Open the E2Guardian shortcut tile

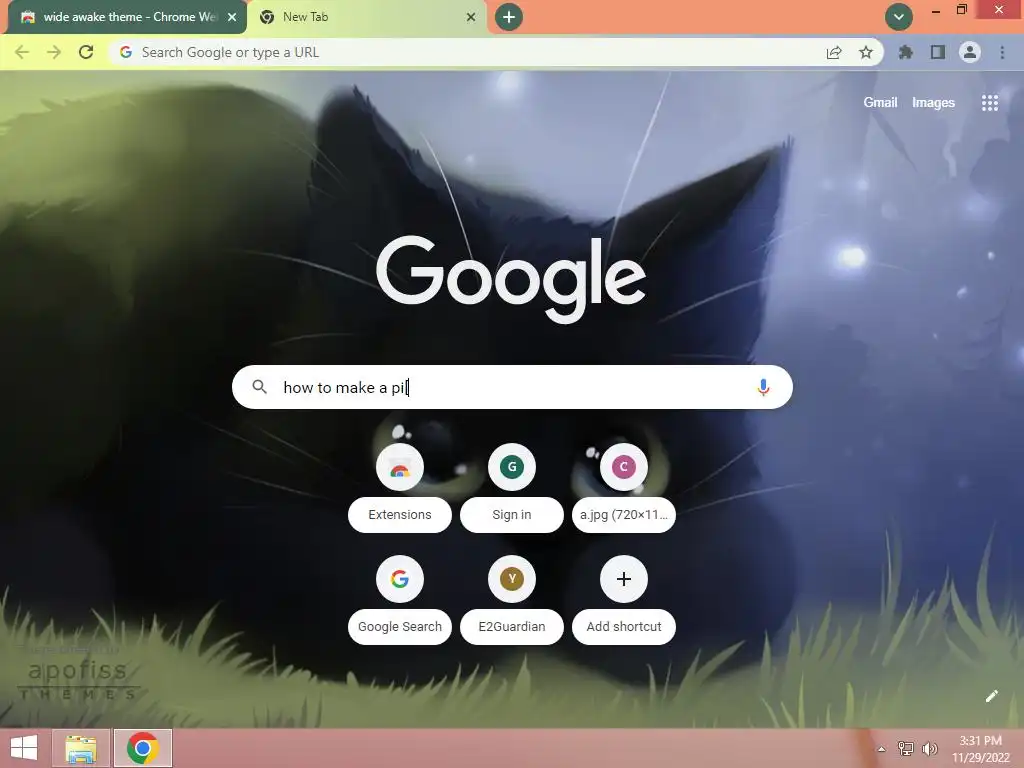pyautogui.click(x=511, y=579)
